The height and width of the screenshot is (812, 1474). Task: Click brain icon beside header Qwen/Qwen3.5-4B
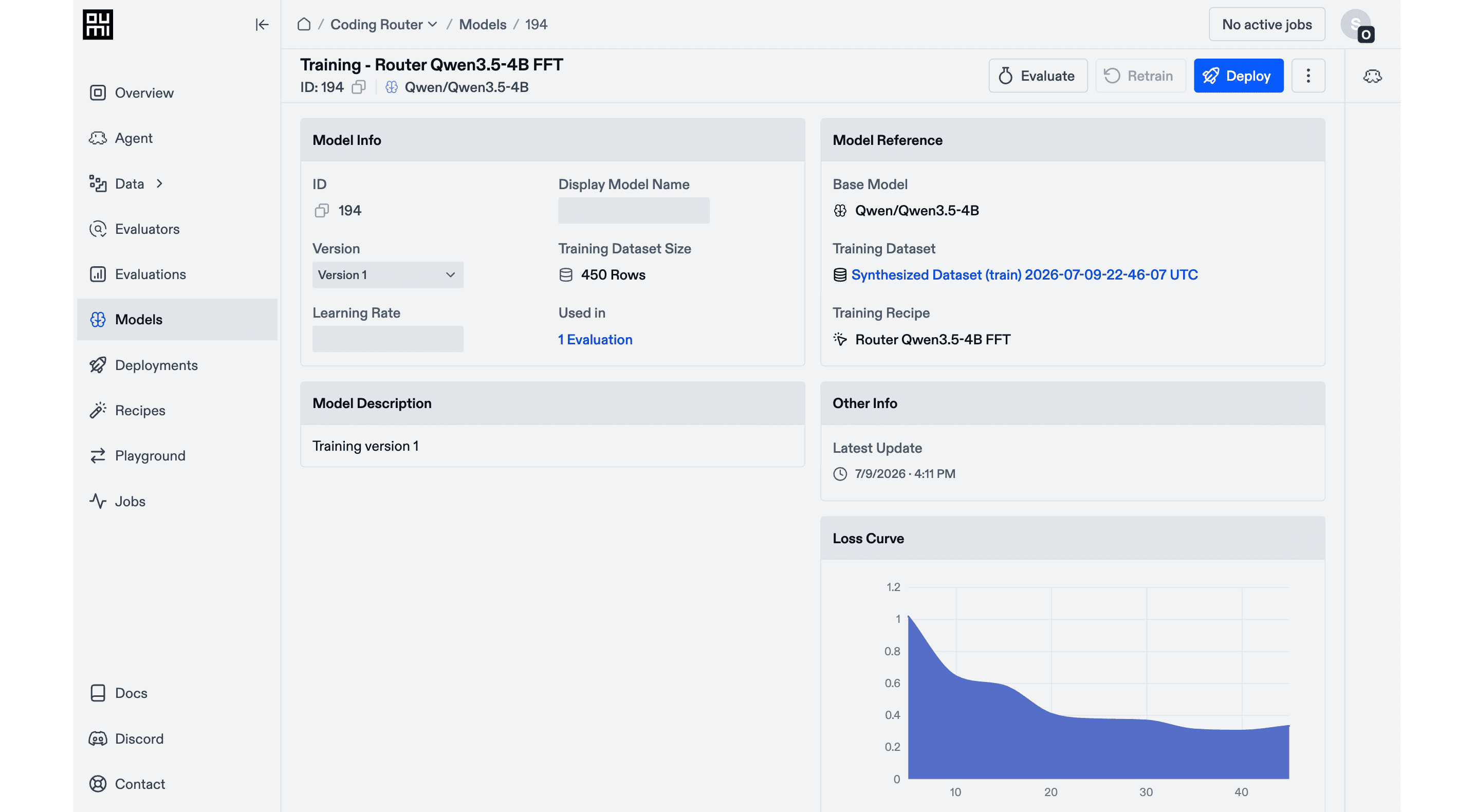pos(392,87)
